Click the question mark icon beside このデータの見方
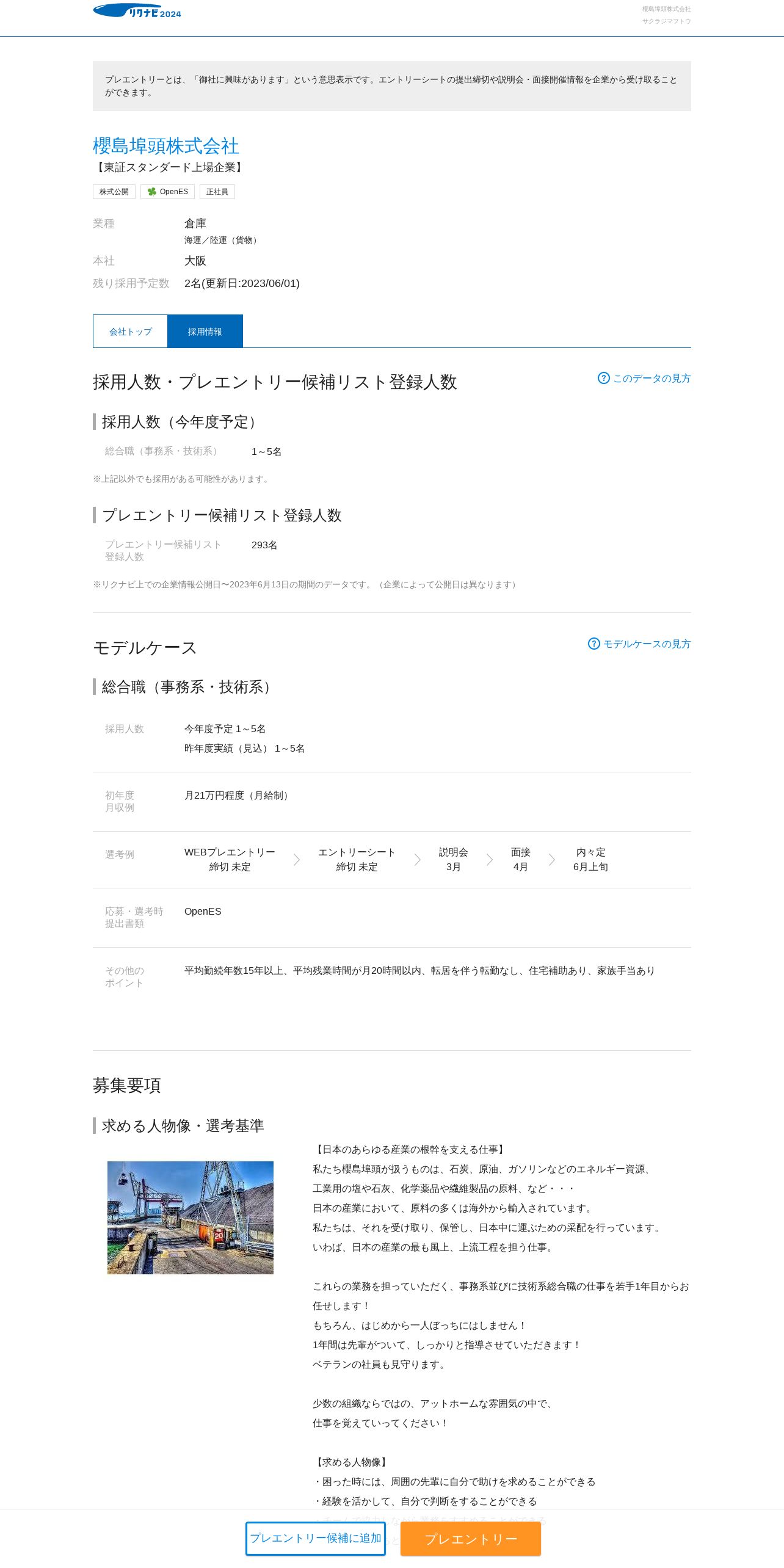The image size is (784, 1568). click(603, 378)
